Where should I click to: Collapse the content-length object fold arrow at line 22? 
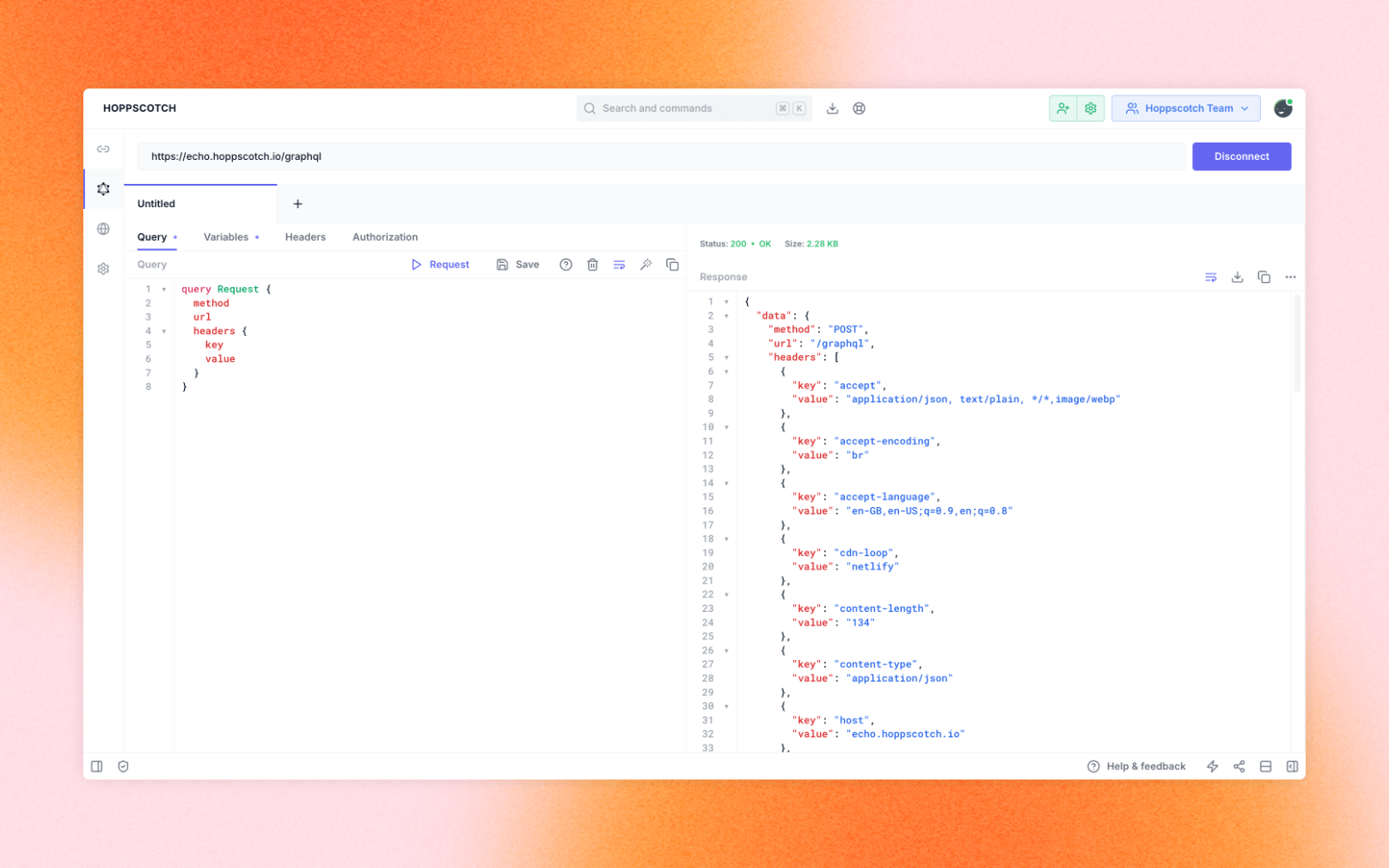click(726, 595)
